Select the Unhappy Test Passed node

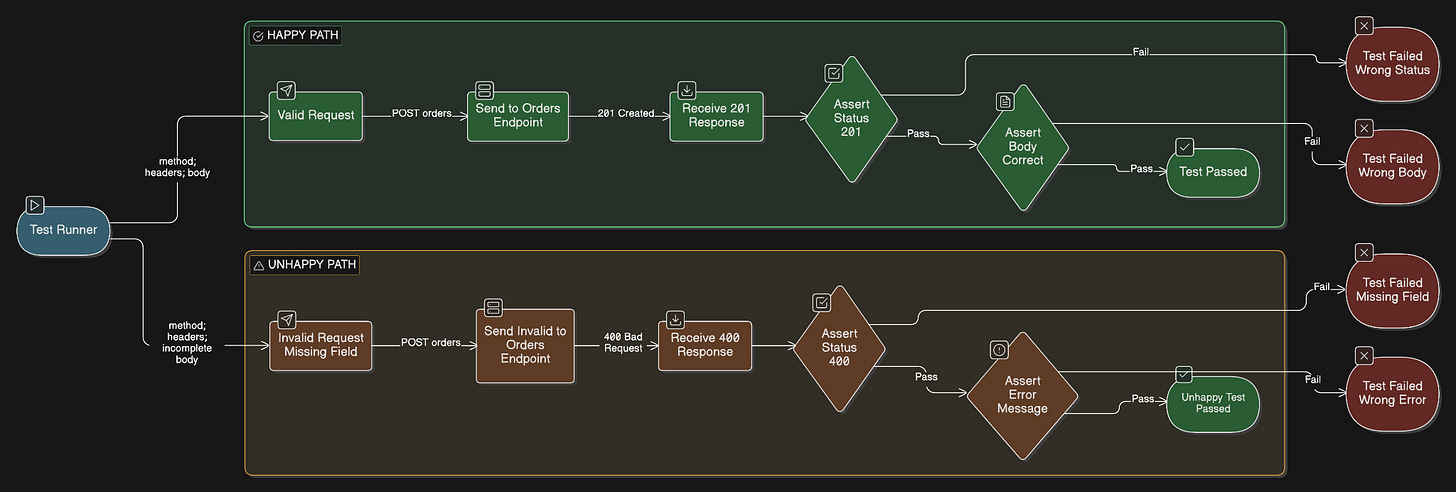(x=1213, y=402)
